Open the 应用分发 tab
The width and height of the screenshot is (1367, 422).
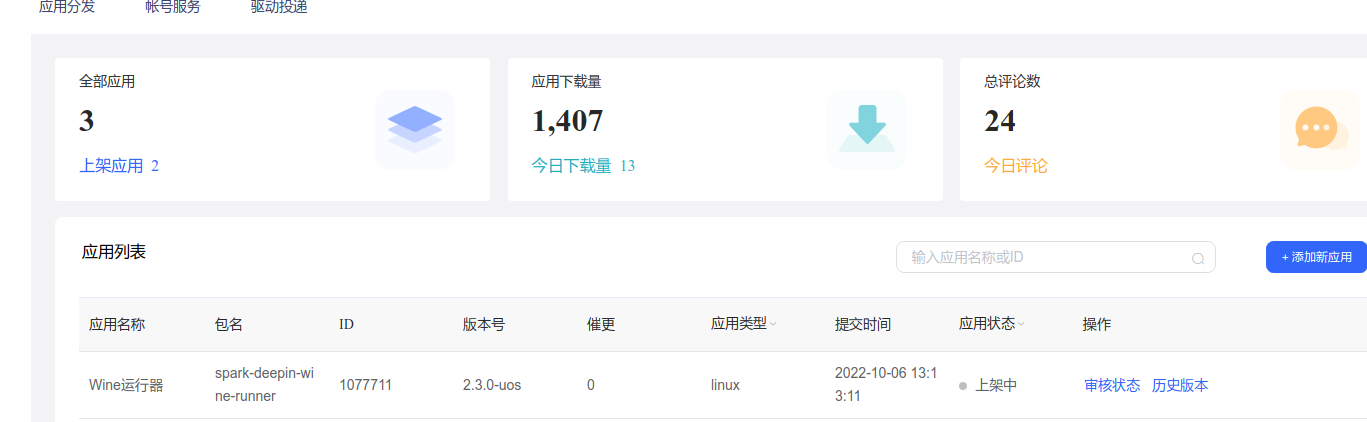(67, 7)
